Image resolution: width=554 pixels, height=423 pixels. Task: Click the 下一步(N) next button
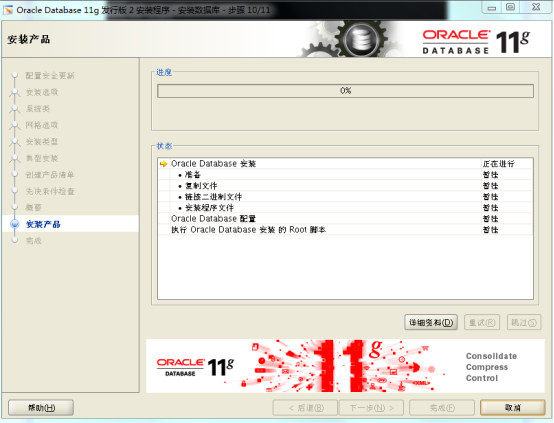(371, 408)
